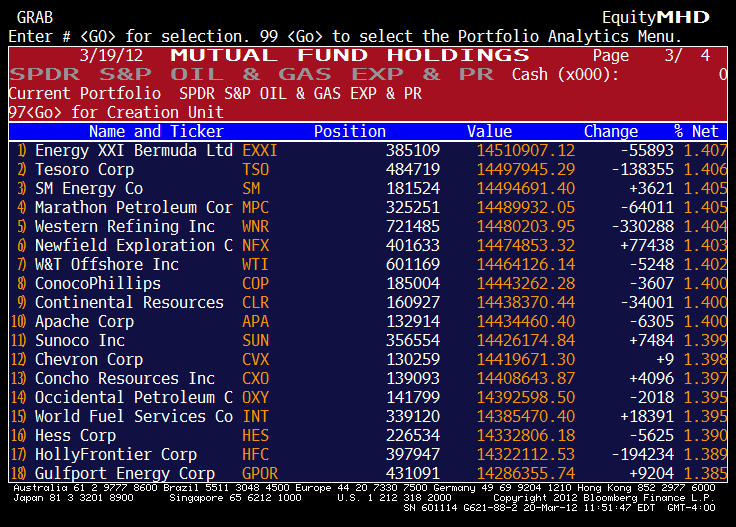Select row 15 World Fuel Services Co
This screenshot has width=736, height=527.
tap(368, 416)
